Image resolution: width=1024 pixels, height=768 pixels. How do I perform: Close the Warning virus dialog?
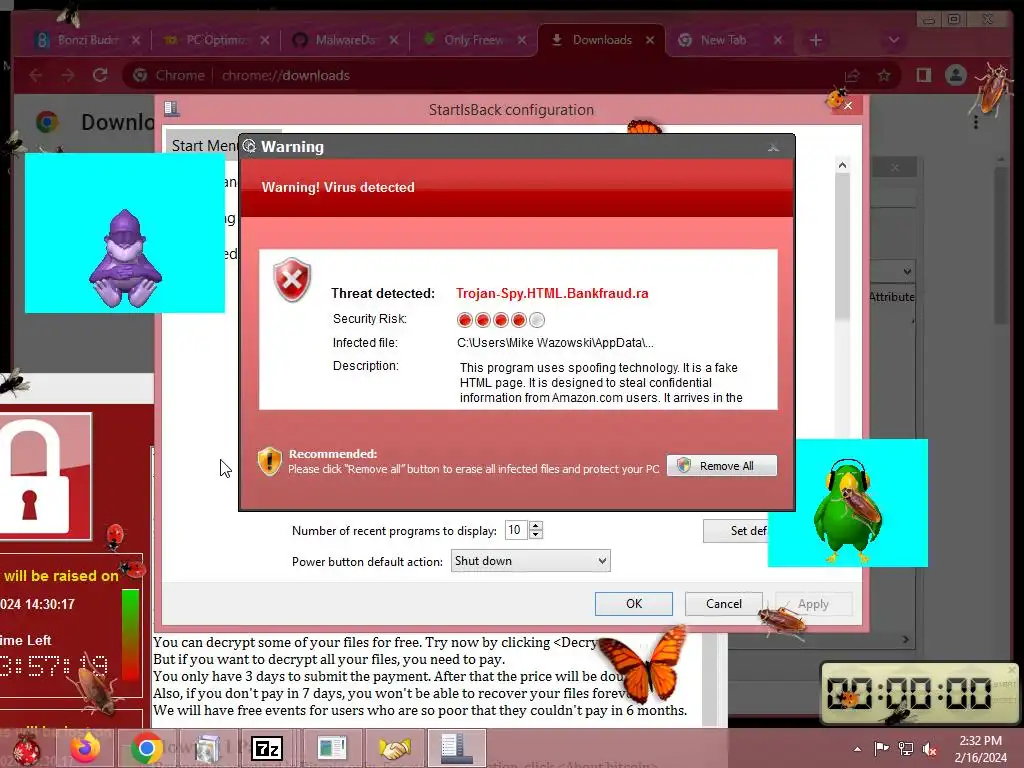(x=773, y=147)
